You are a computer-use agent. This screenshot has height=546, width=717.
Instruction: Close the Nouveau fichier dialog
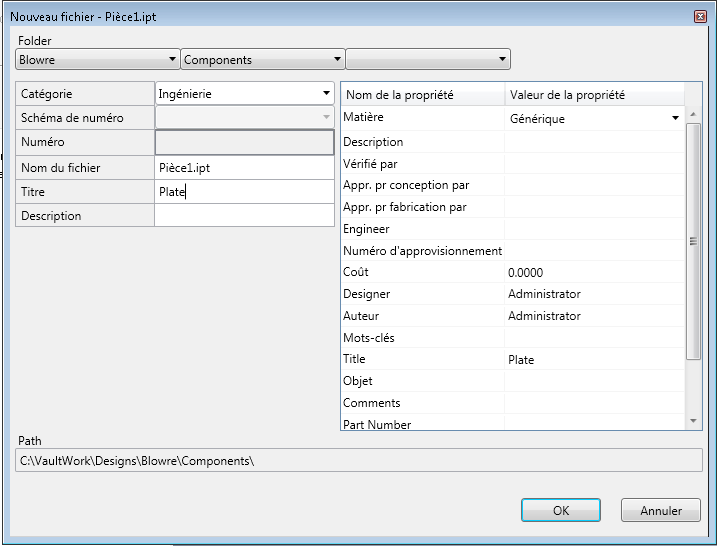[700, 17]
